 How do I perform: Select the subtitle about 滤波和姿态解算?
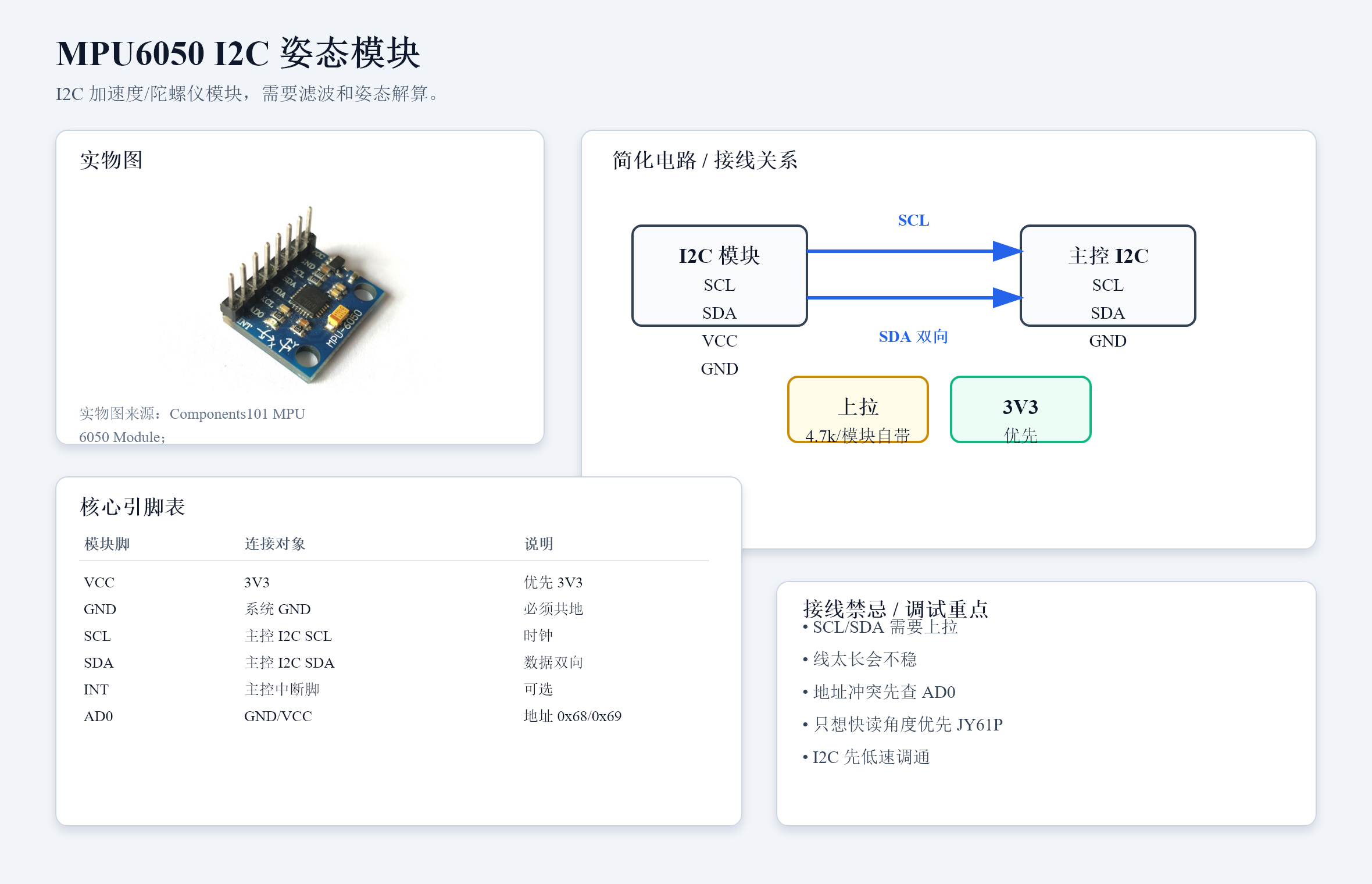coord(247,94)
